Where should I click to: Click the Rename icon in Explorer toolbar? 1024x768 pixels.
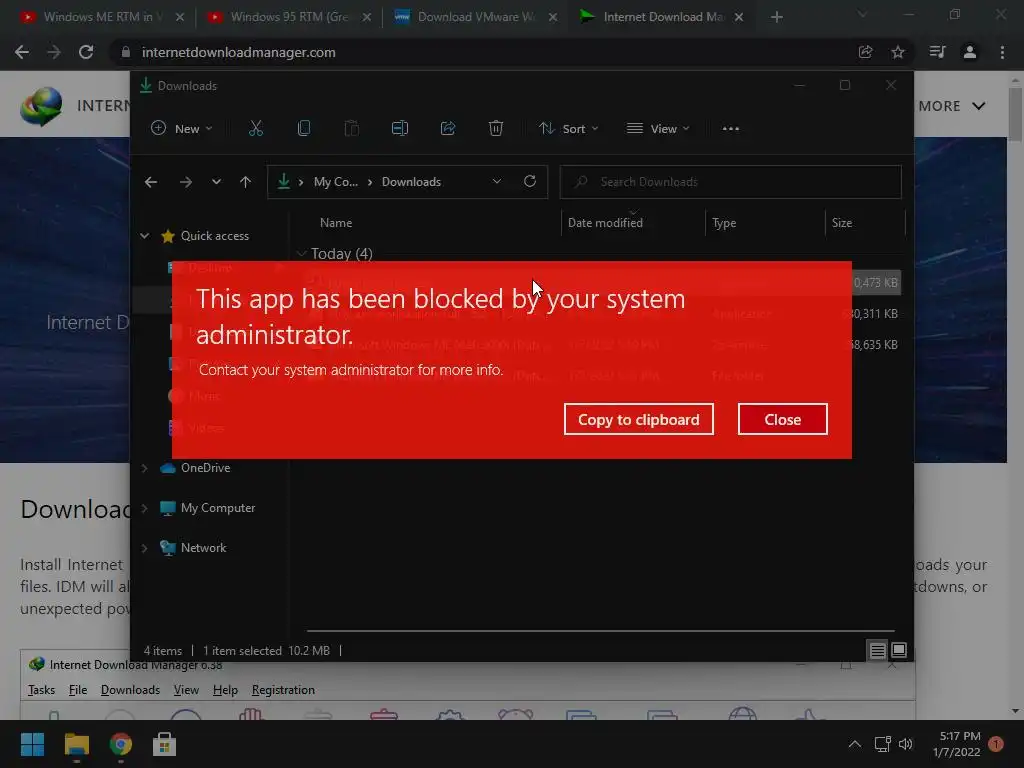click(x=400, y=129)
